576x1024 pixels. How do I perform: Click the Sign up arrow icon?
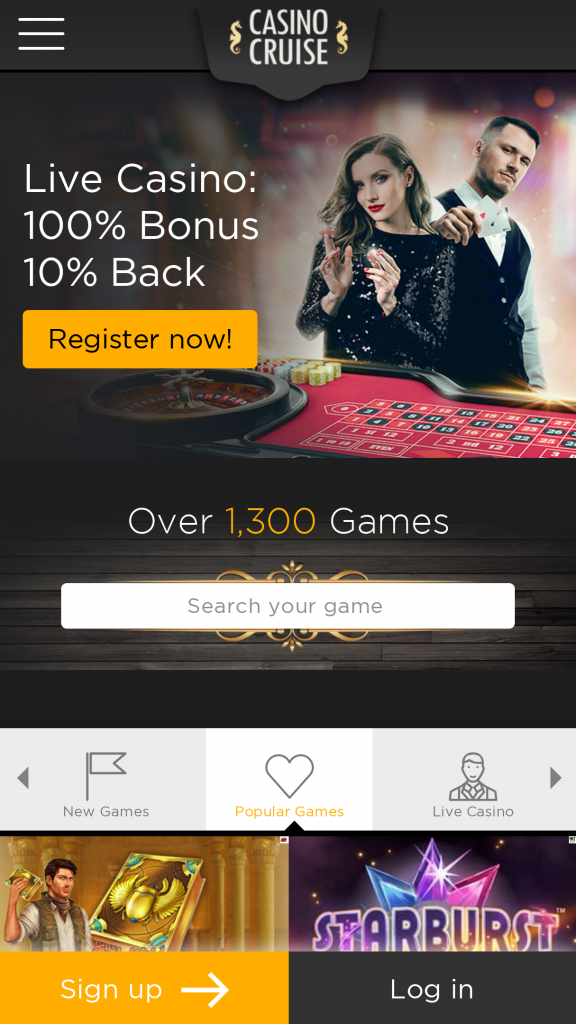coord(205,989)
